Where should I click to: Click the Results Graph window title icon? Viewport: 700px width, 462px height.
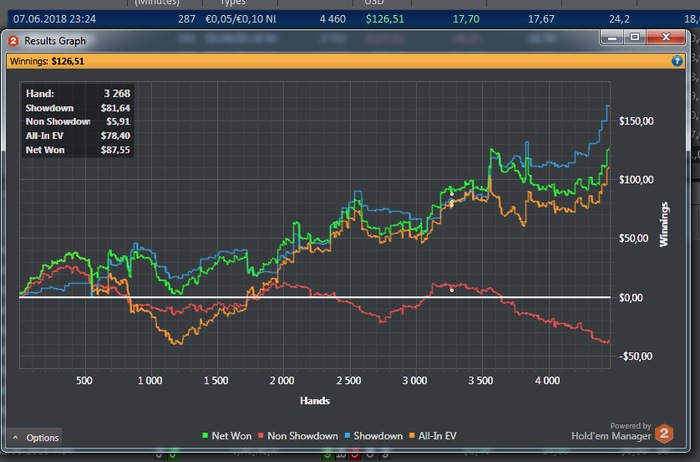13,41
